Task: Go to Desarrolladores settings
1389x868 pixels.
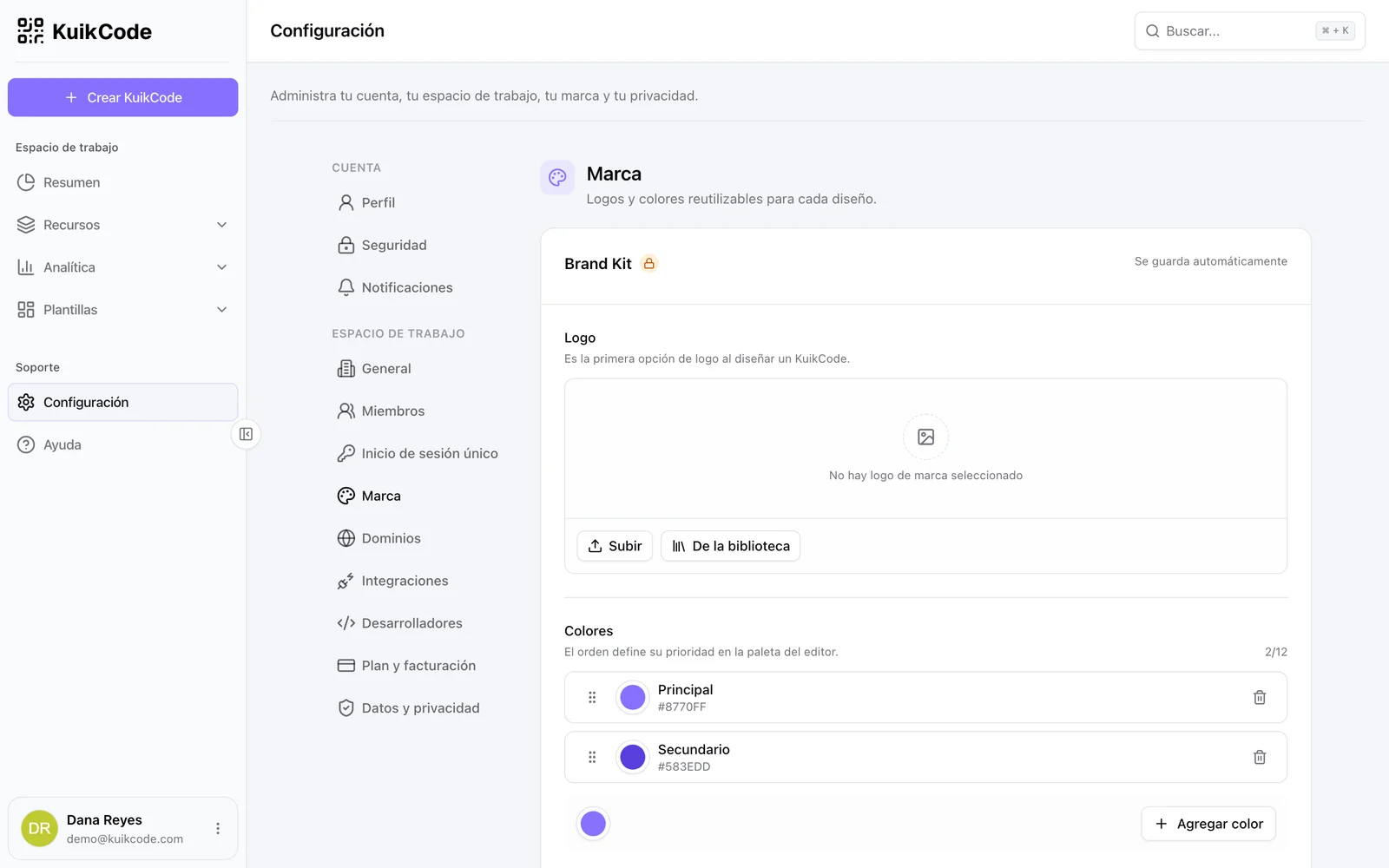Action: point(400,623)
